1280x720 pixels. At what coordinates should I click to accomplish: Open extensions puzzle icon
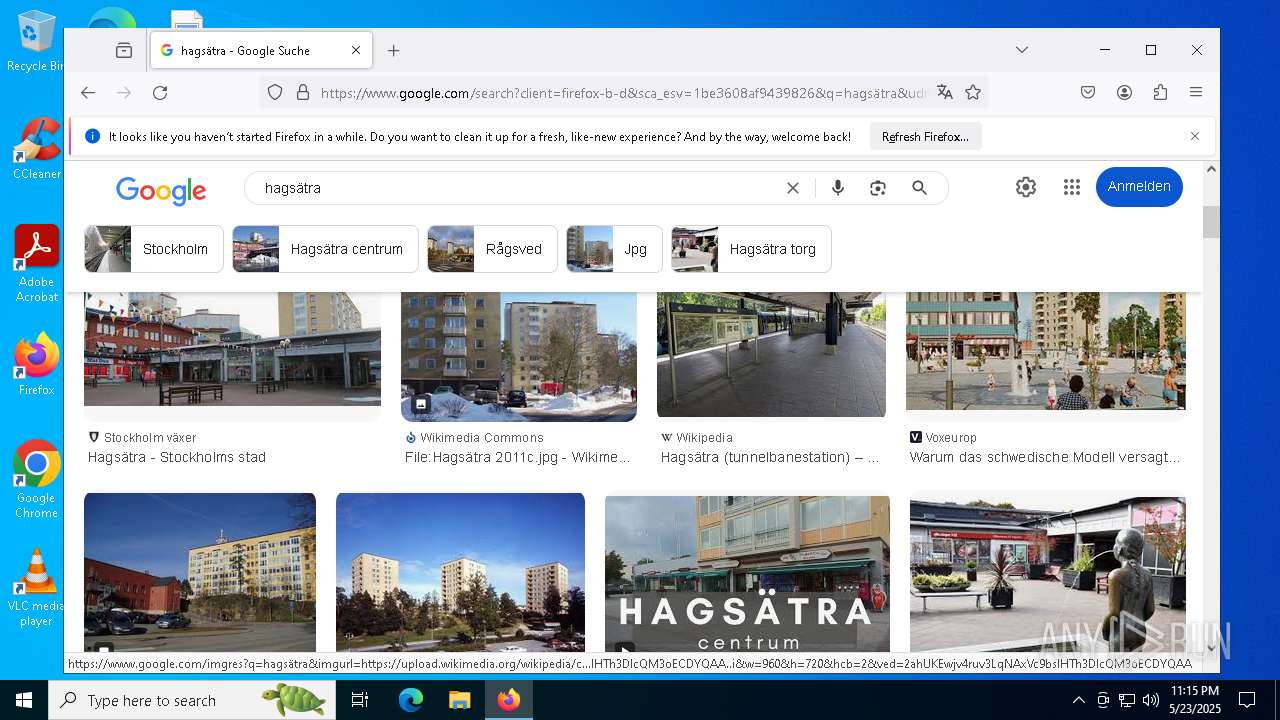1160,93
